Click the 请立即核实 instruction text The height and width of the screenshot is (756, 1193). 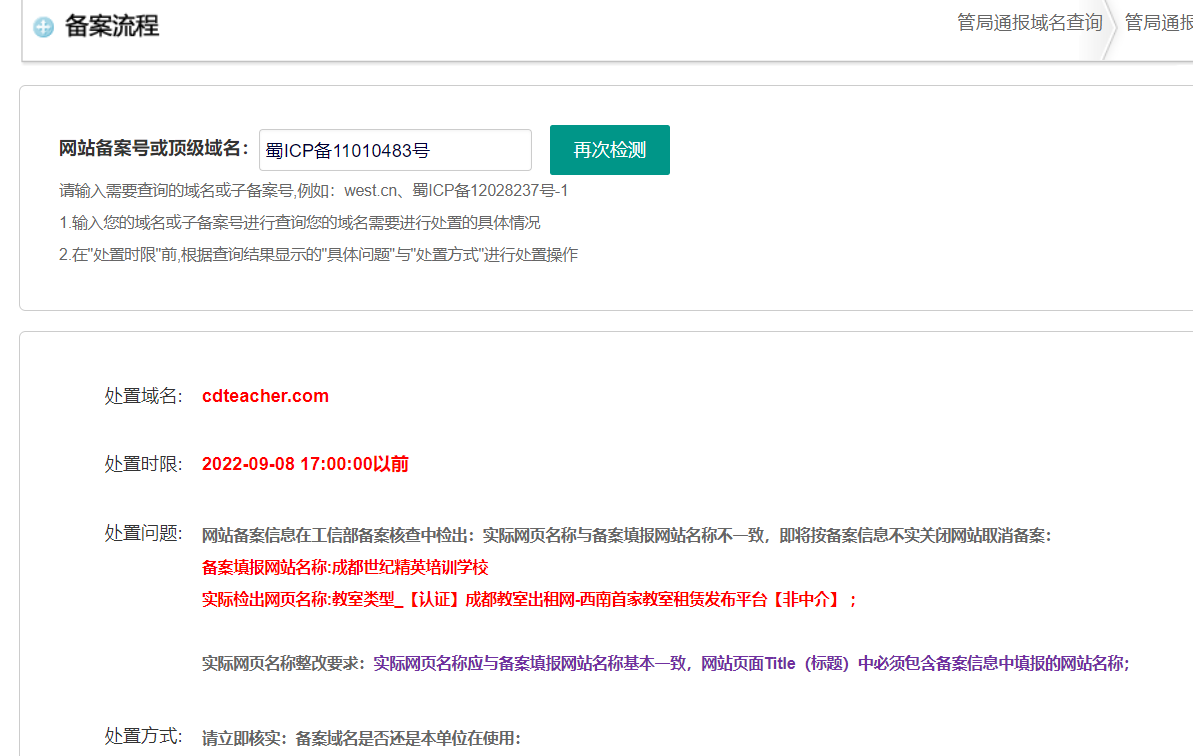[361, 739]
